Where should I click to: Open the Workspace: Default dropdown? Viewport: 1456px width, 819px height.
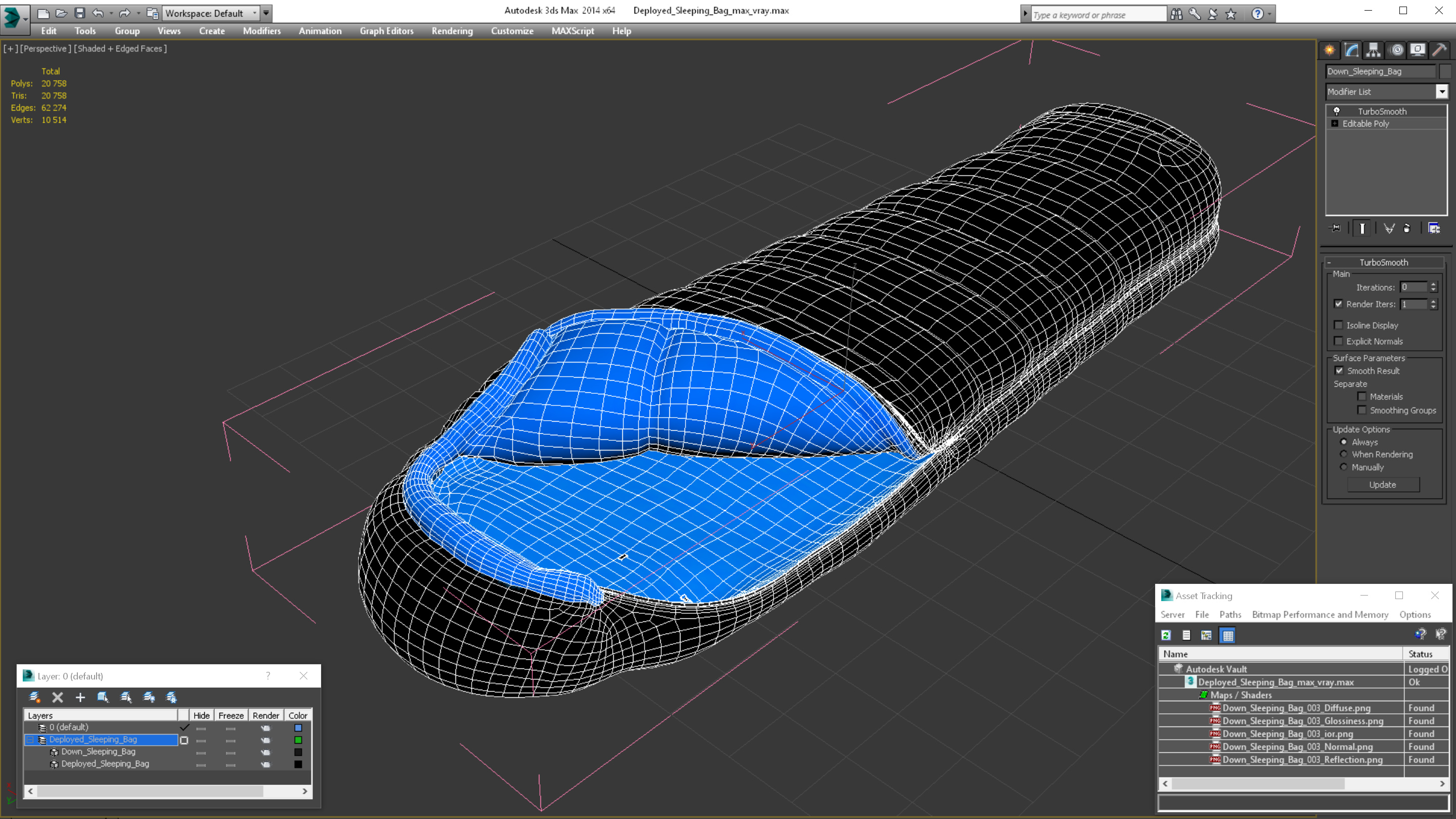coord(211,13)
